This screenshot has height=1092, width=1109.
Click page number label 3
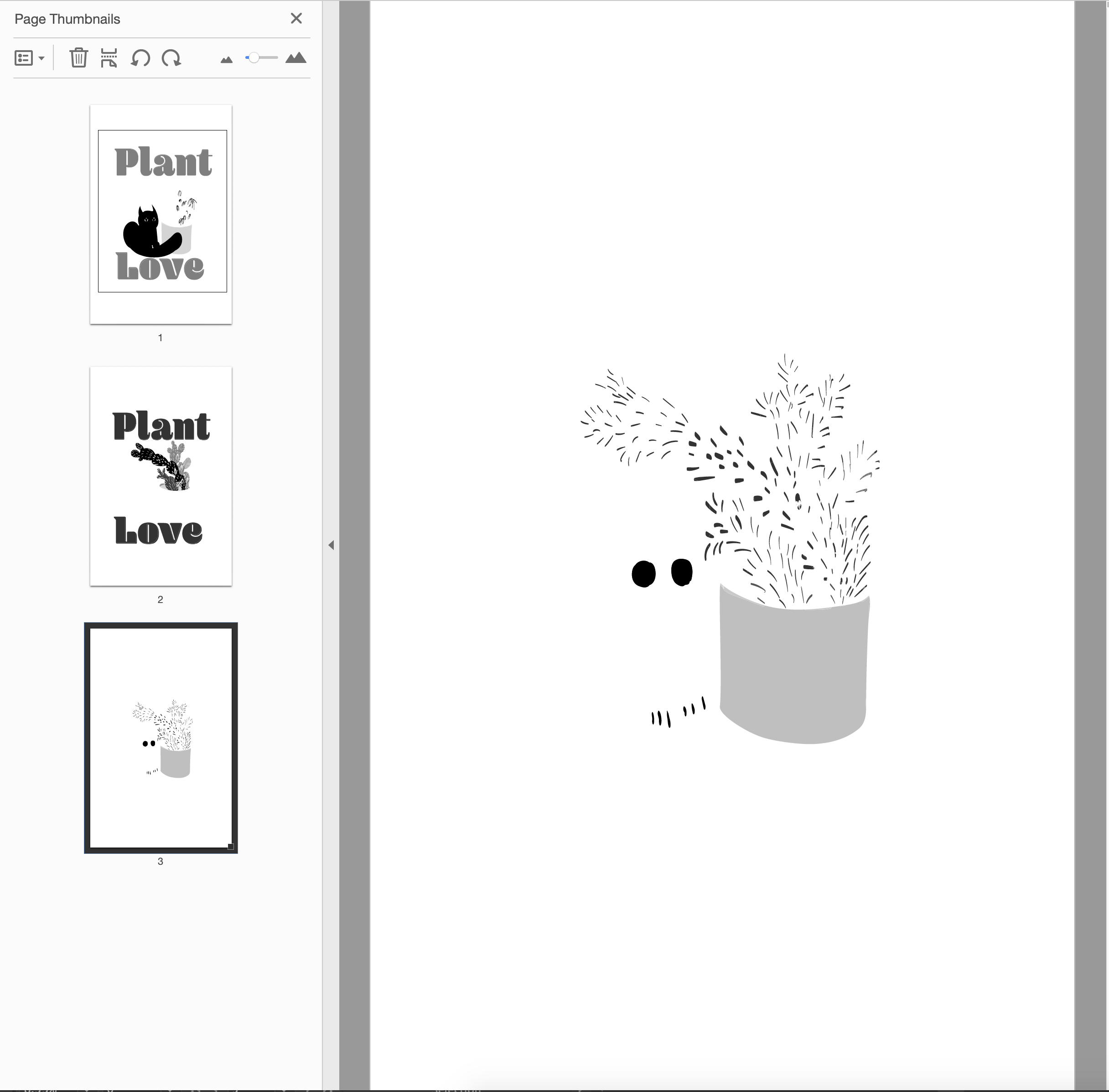pyautogui.click(x=161, y=862)
